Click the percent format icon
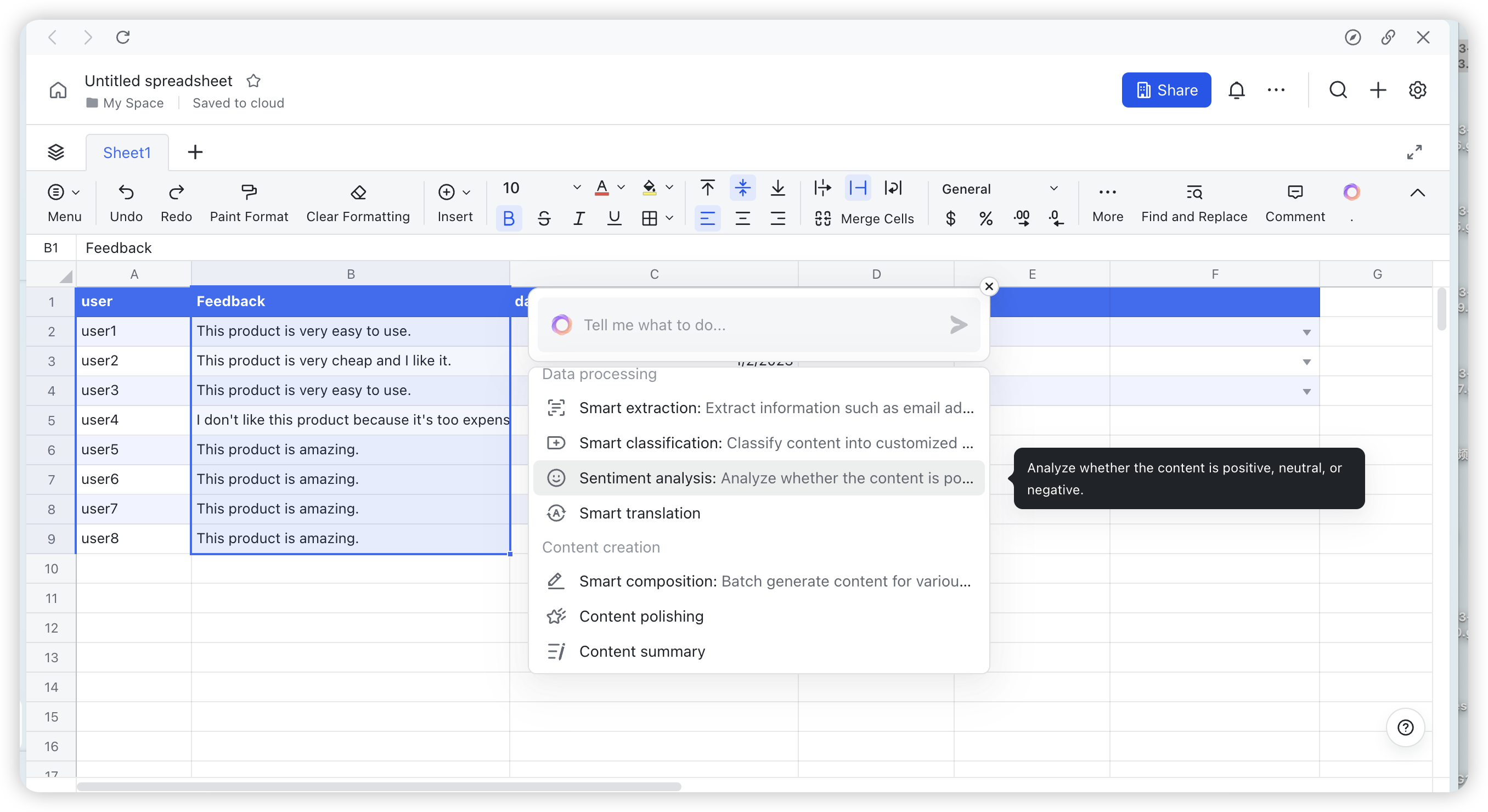 (x=986, y=218)
